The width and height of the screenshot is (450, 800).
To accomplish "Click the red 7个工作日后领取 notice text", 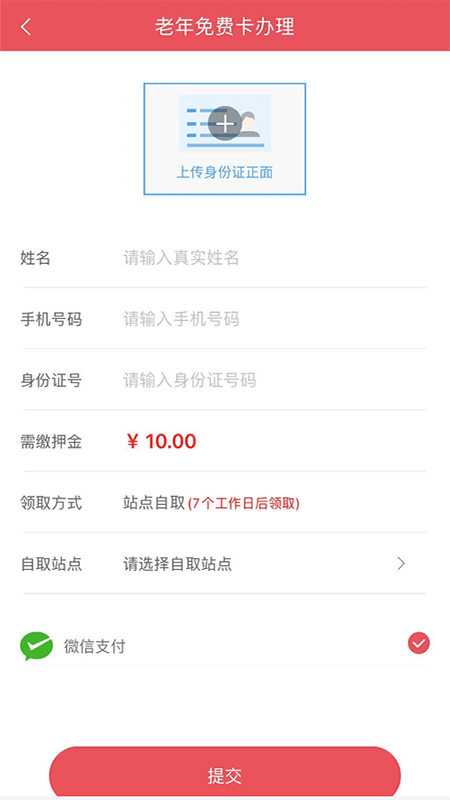I will tap(244, 504).
